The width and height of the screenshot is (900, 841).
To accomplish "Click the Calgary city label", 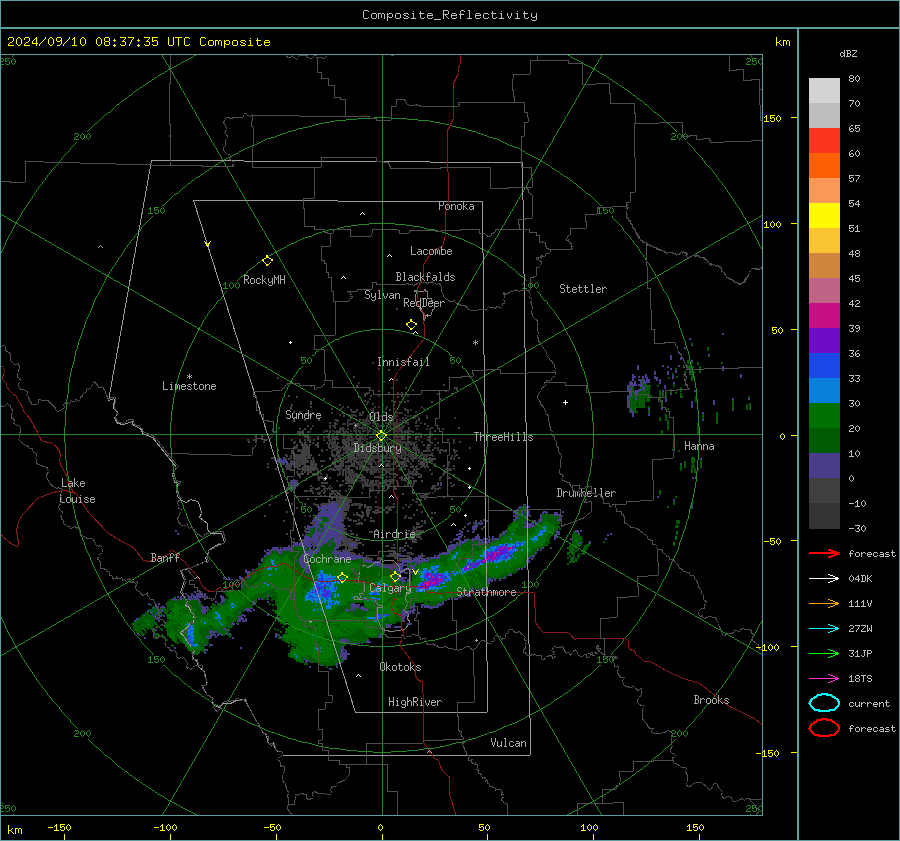I will pyautogui.click(x=390, y=588).
